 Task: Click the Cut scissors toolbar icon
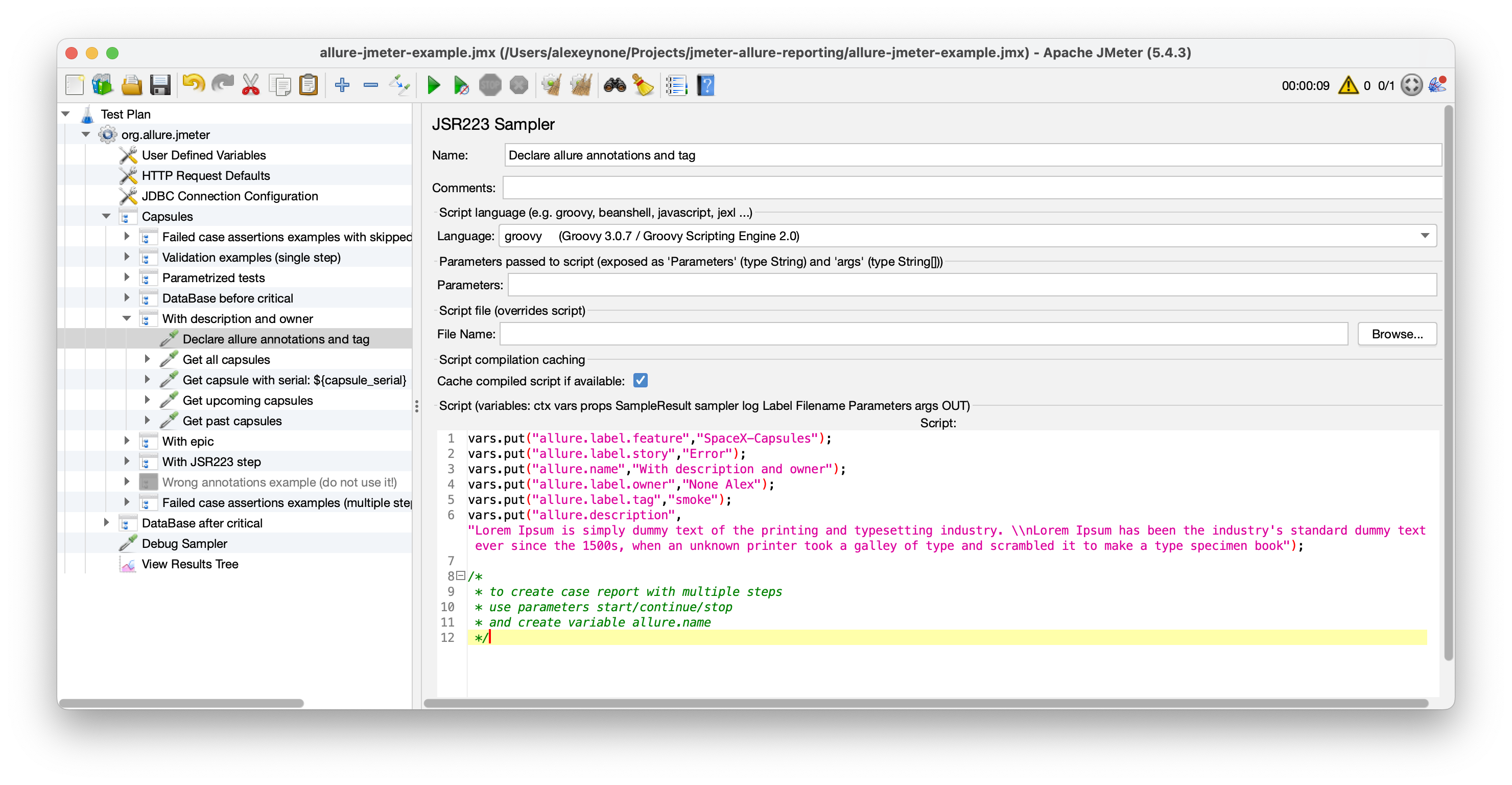click(x=251, y=86)
